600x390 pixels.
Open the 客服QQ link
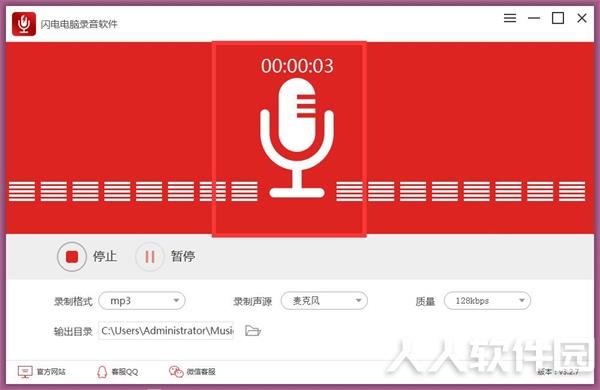(125, 372)
